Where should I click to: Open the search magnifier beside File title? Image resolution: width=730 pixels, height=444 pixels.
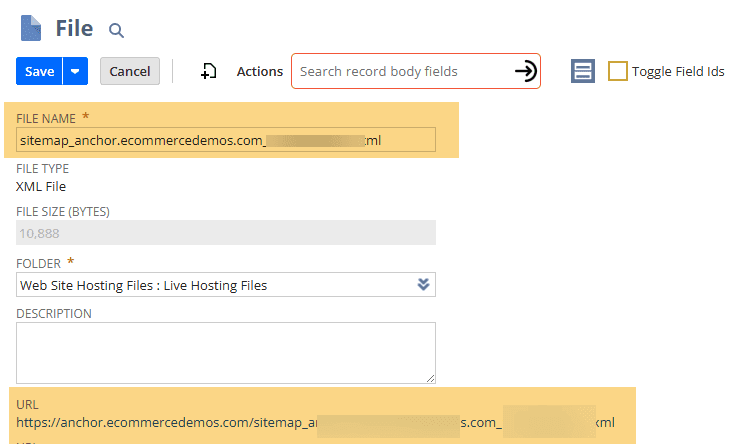[116, 31]
